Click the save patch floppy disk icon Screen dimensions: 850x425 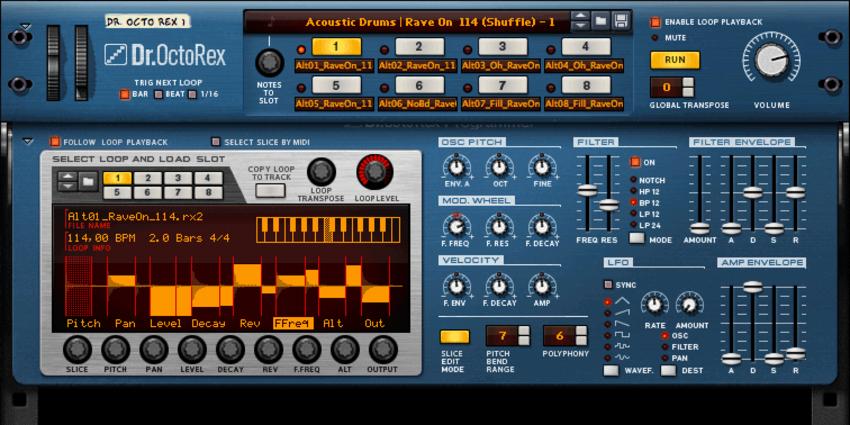pyautogui.click(x=621, y=21)
